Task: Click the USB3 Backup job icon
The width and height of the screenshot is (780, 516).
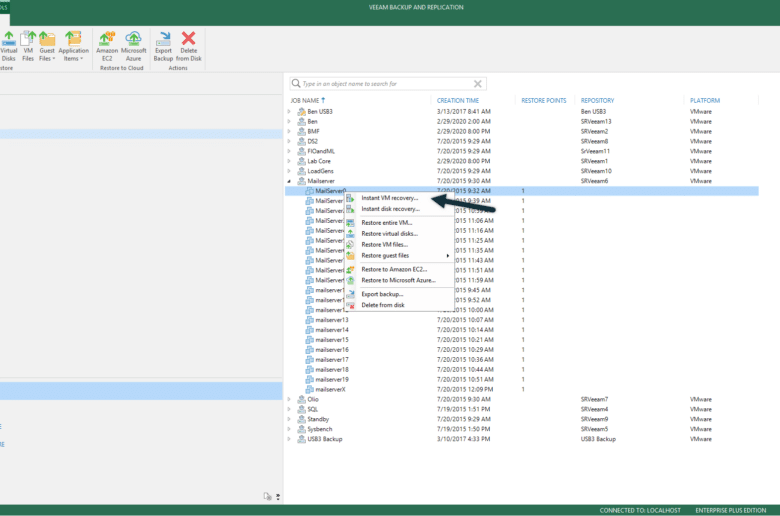Action: 301,439
